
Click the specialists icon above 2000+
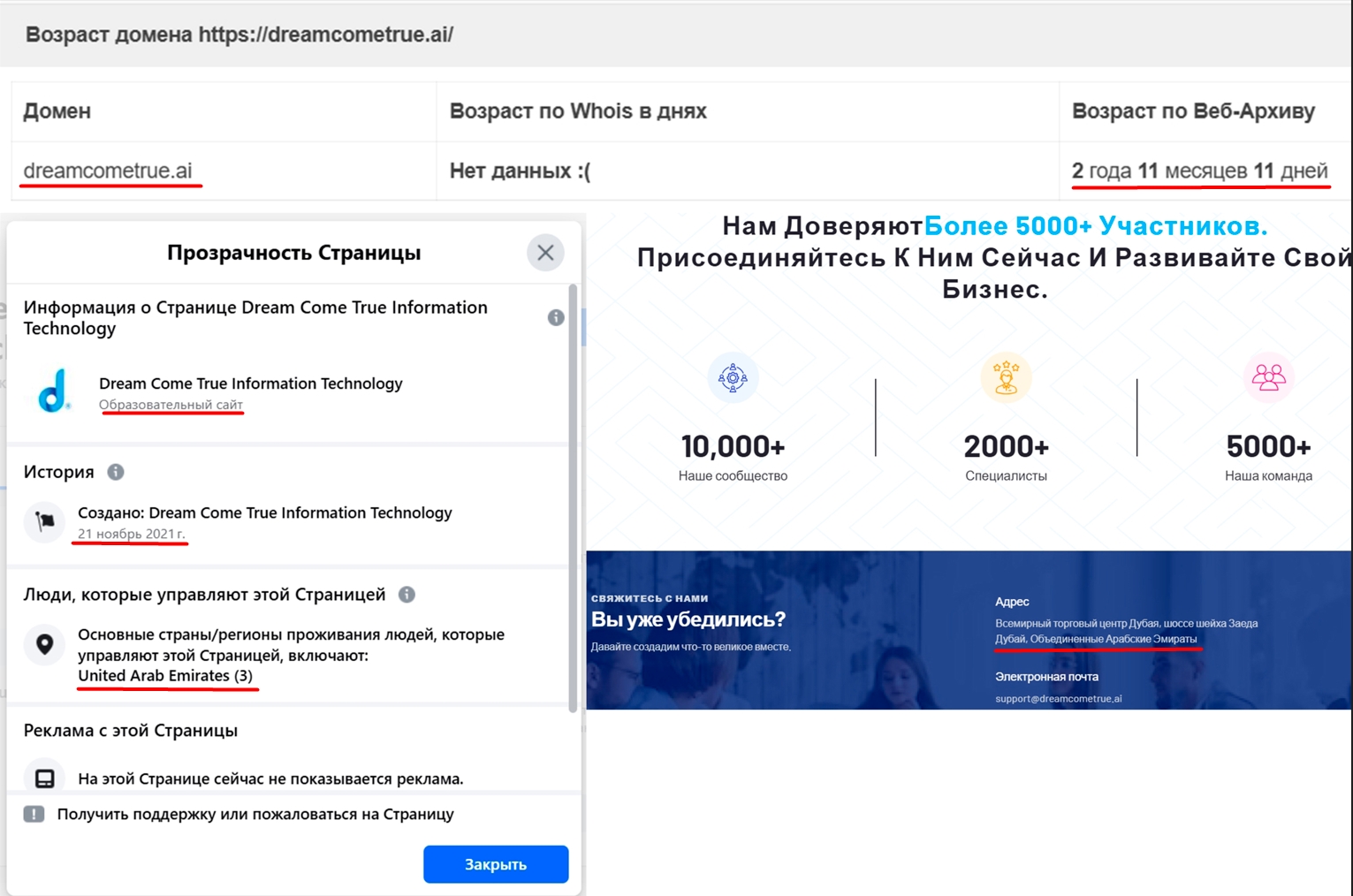pyautogui.click(x=1006, y=378)
